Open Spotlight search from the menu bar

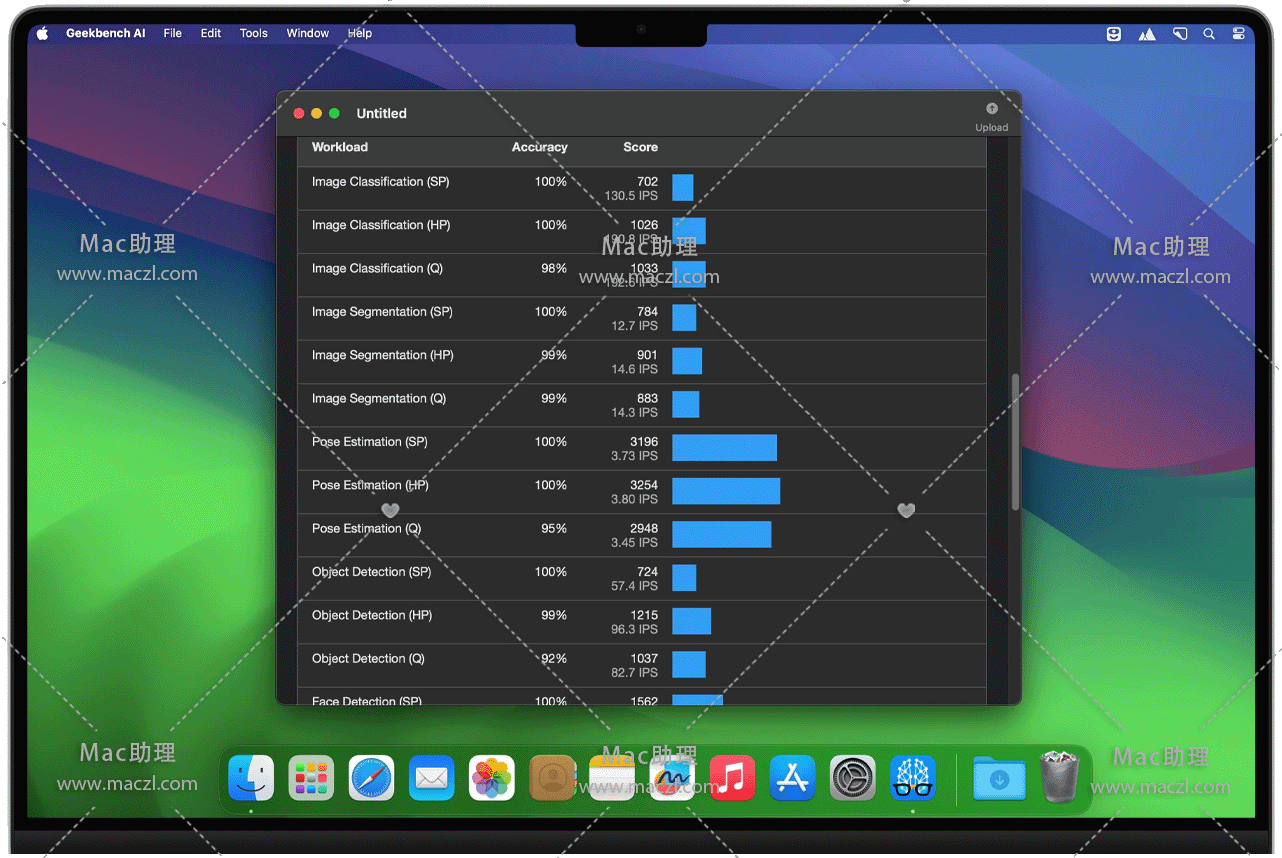(x=1209, y=33)
